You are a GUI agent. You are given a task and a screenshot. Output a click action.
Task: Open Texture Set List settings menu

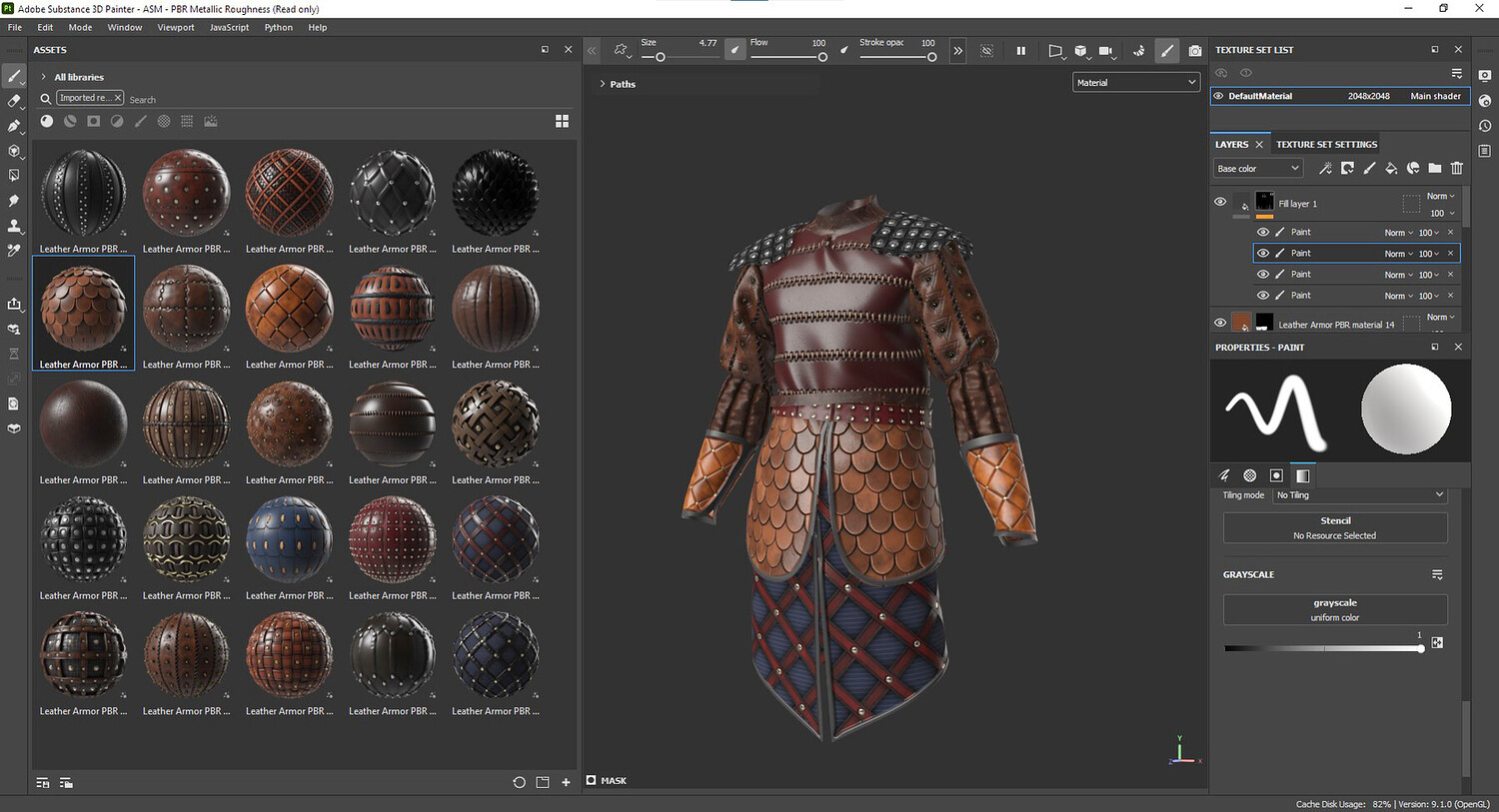(1456, 73)
